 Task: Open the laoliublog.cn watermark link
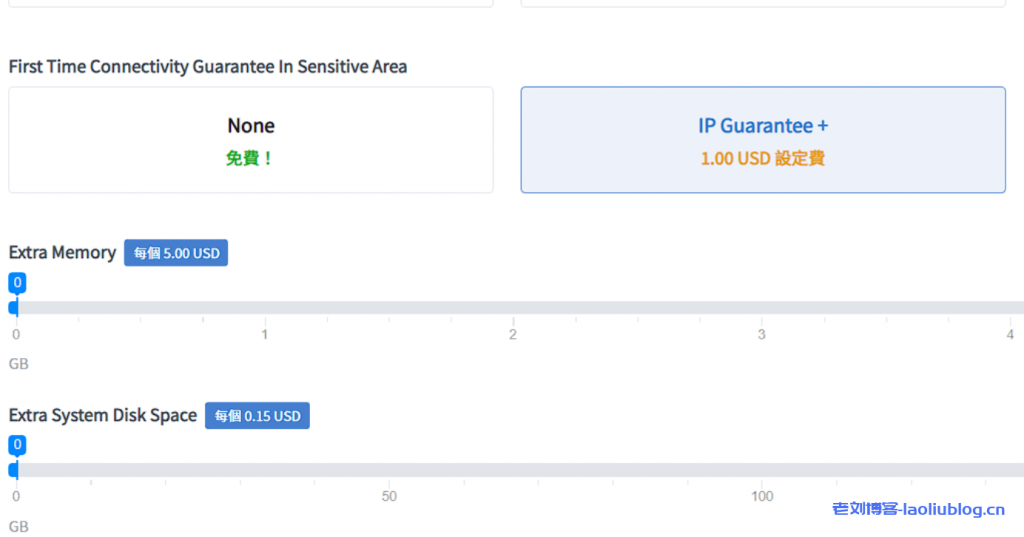[x=918, y=510]
